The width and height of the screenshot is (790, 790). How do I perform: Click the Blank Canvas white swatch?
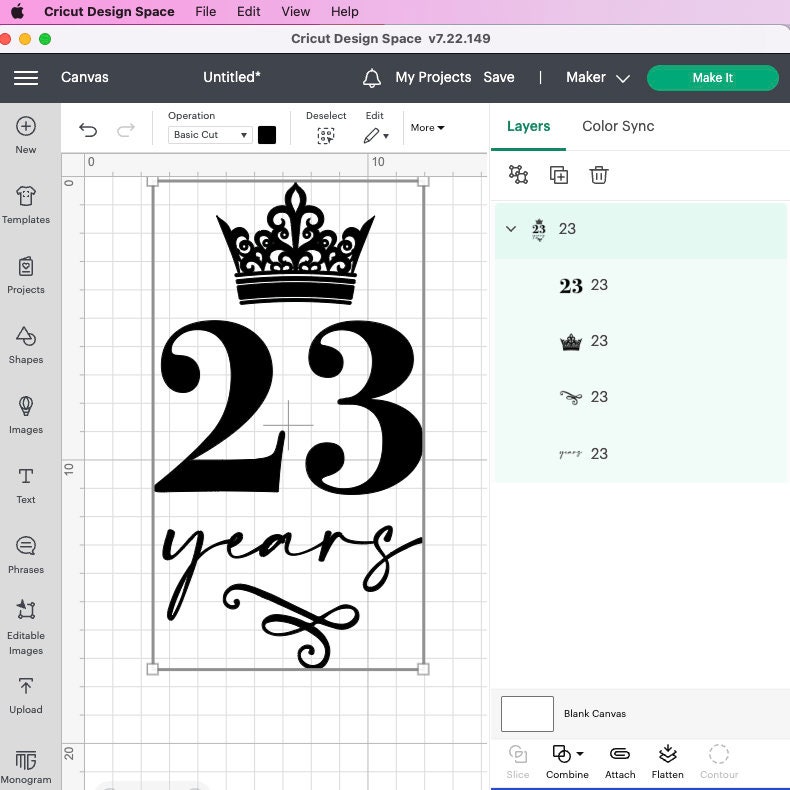pyautogui.click(x=527, y=713)
